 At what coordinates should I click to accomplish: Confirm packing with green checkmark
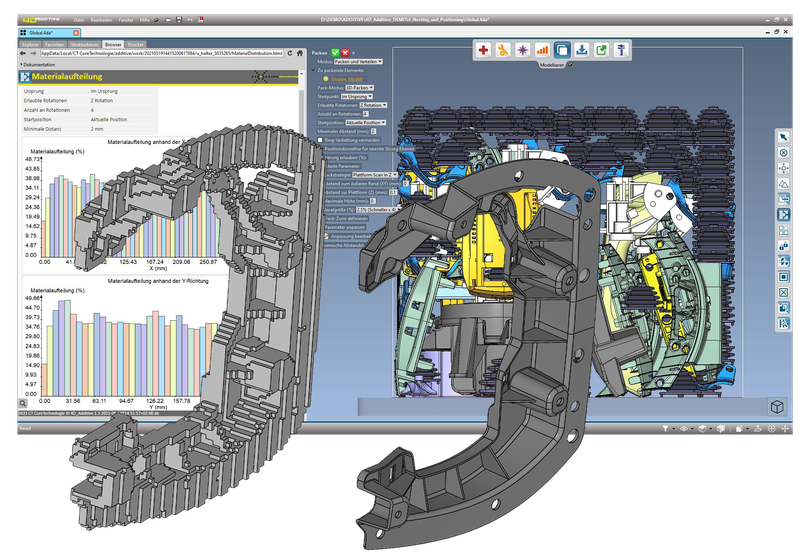(x=334, y=51)
